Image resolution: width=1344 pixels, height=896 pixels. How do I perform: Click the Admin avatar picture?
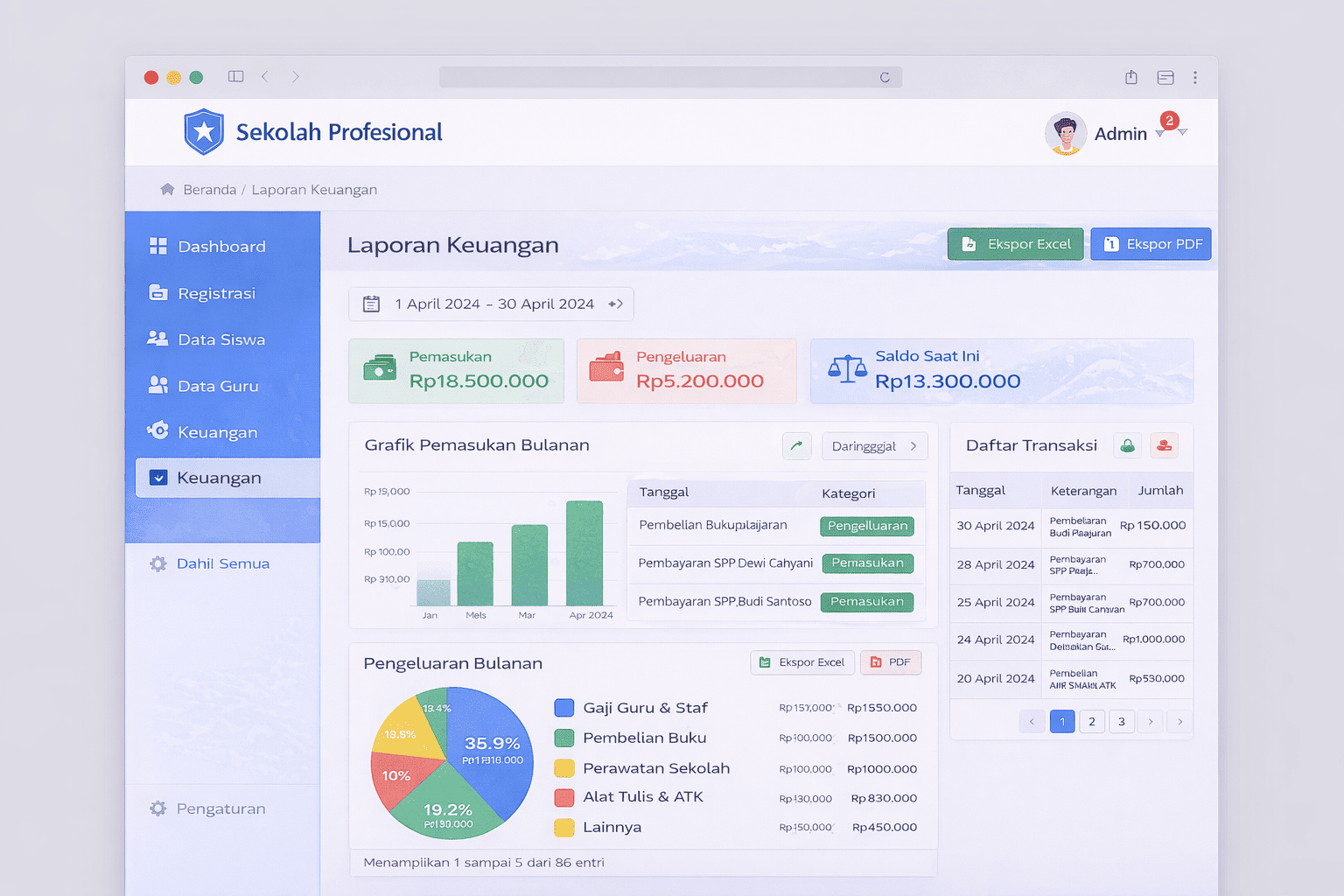[1065, 134]
